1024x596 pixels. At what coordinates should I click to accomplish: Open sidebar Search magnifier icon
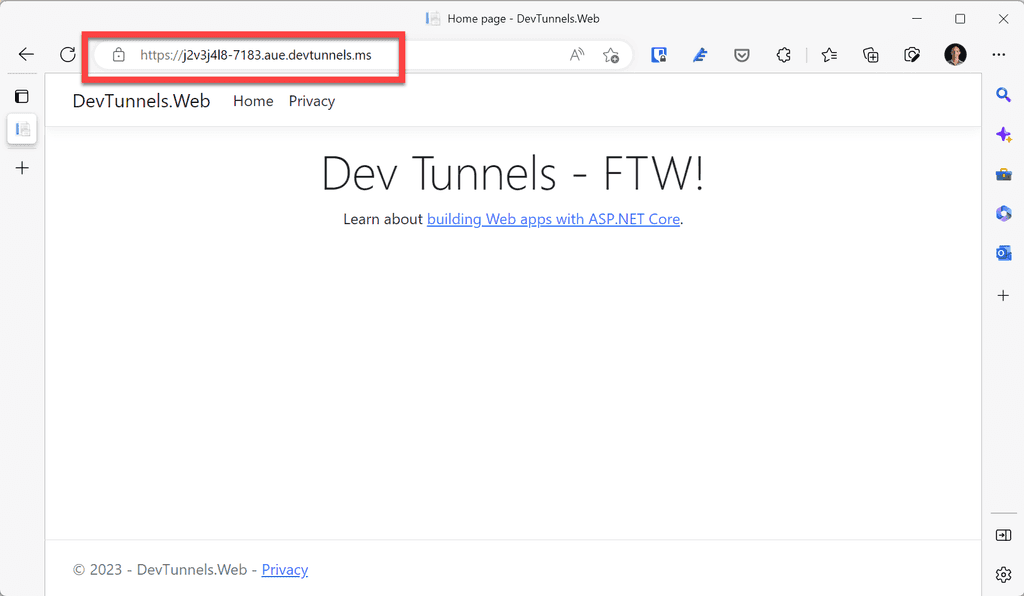coord(1003,95)
